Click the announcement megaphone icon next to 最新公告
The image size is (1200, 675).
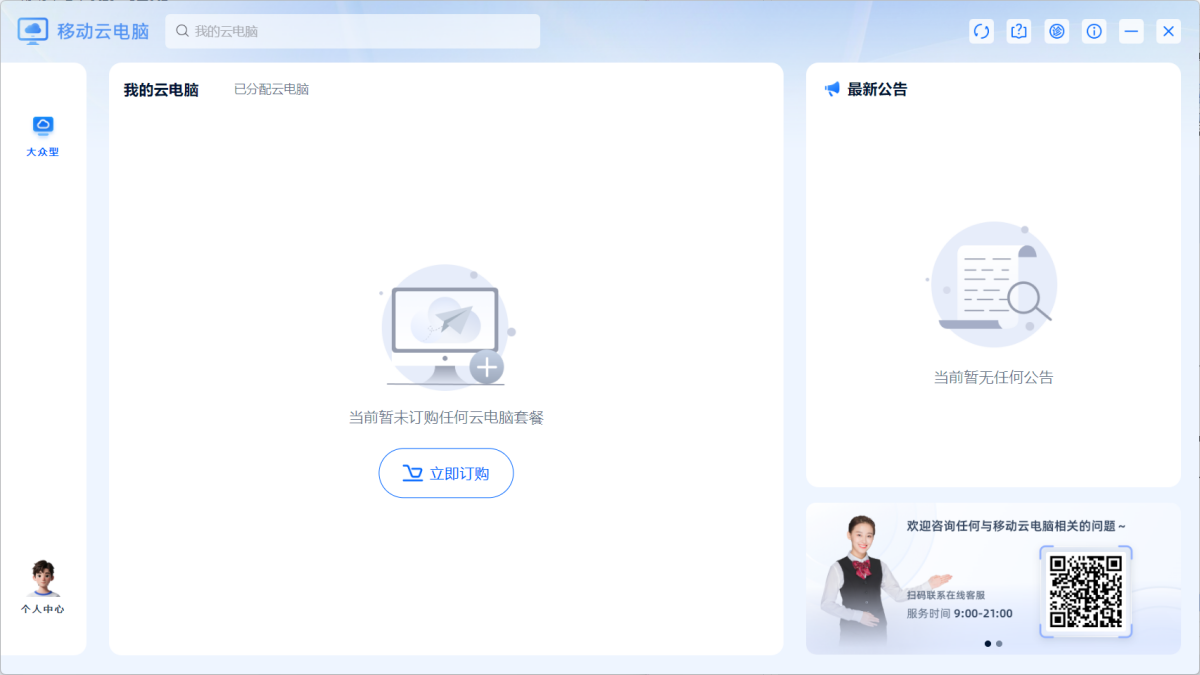tap(832, 89)
